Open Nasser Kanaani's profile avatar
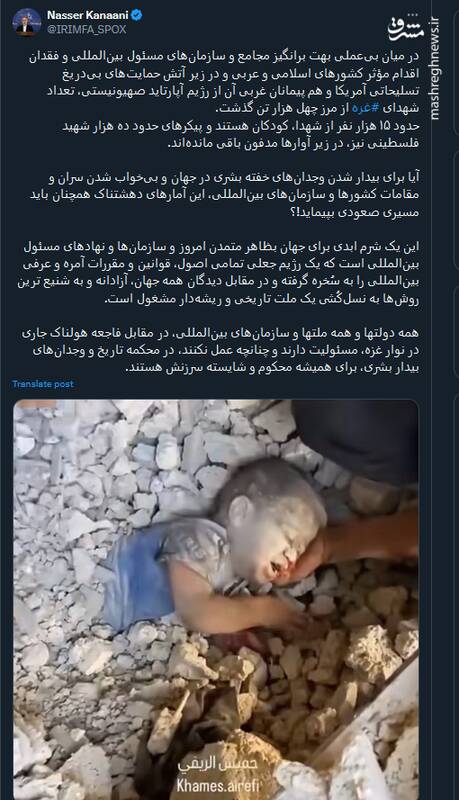This screenshot has height=800, width=459. point(27,22)
